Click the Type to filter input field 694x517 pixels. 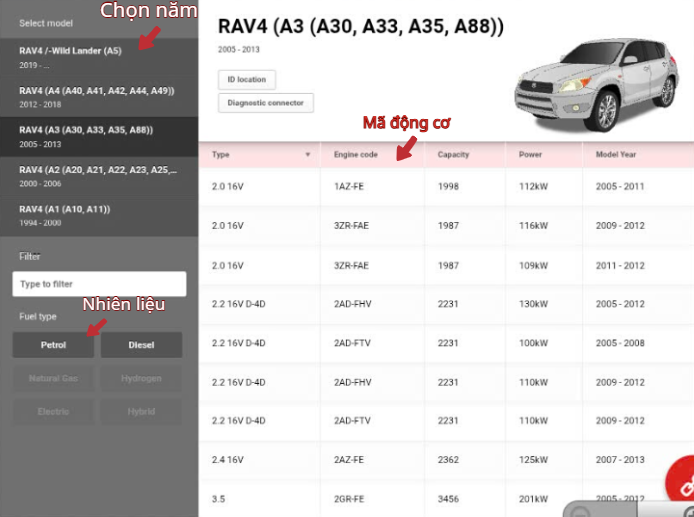tap(99, 284)
